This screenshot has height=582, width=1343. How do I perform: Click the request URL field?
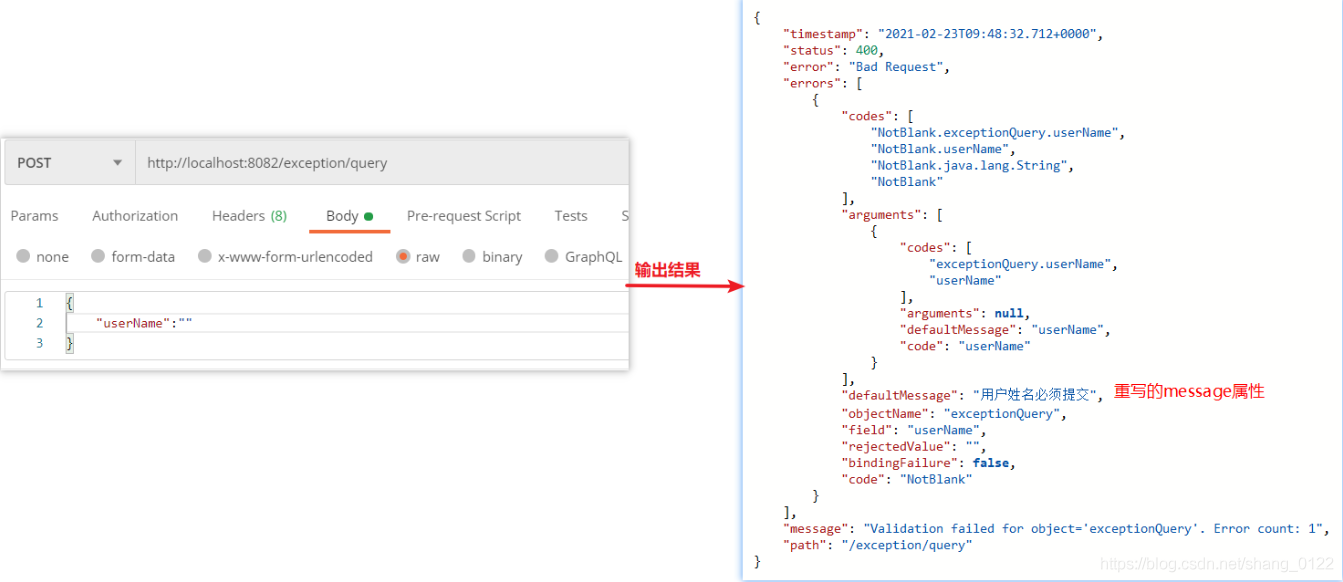(382, 163)
